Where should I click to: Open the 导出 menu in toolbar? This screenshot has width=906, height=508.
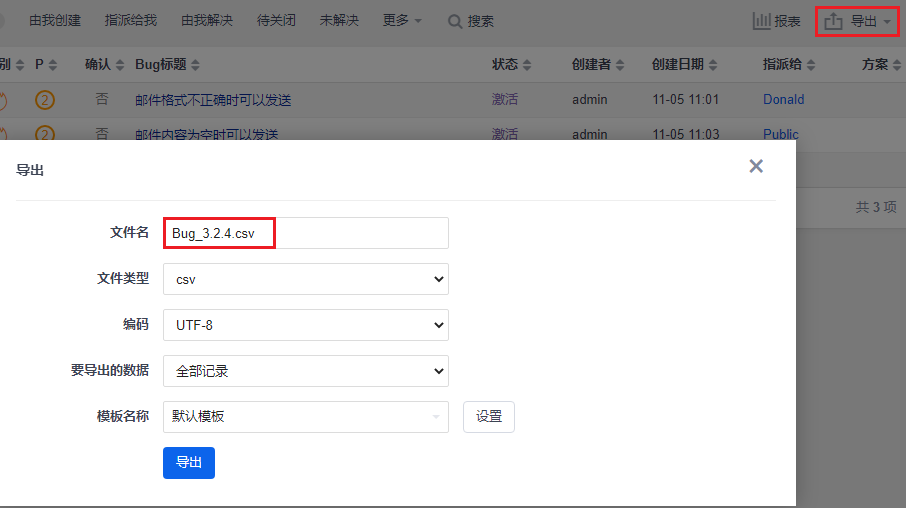857,21
